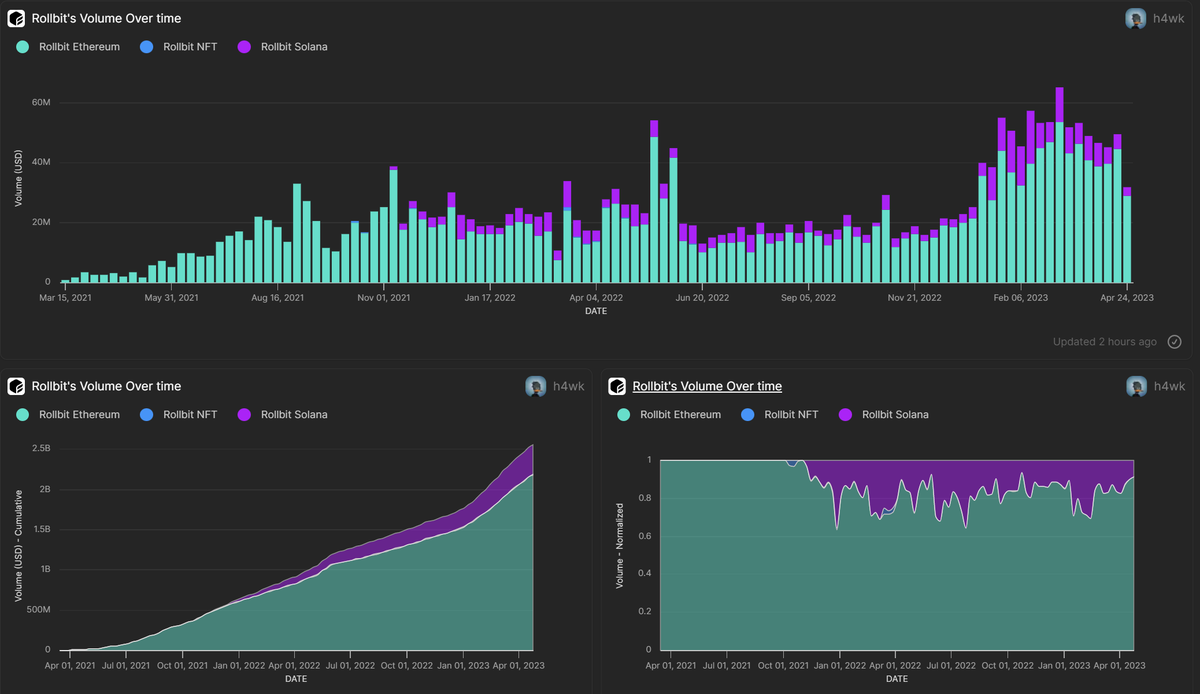1200x694 pixels.
Task: Open h4wk username link in normalized chart header
Action: [x=1169, y=386]
